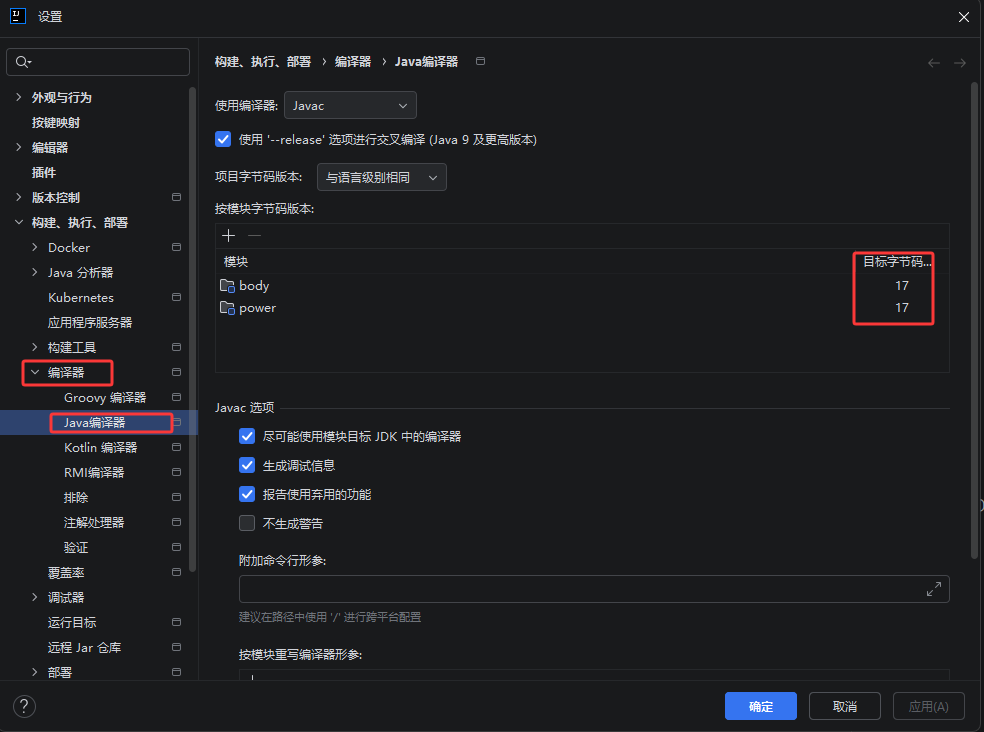Select 注解处理器 settings page
Viewport: 984px width, 732px height.
[x=94, y=522]
